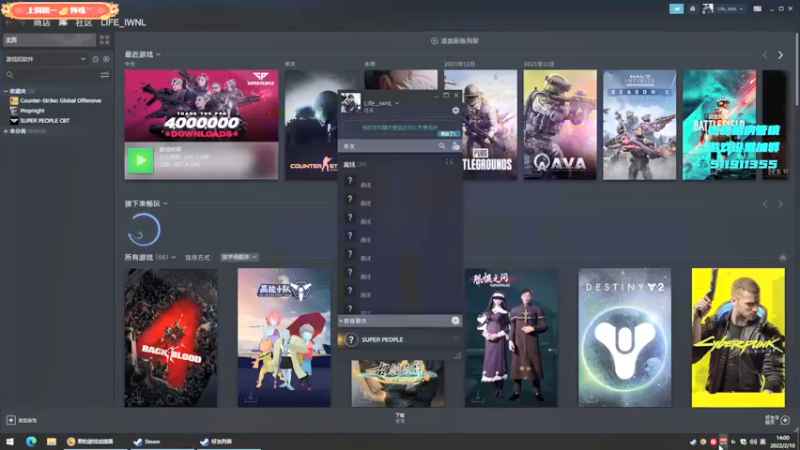800x450 pixels.
Task: Open SUPER PEOPLE group chat
Action: pos(400,339)
